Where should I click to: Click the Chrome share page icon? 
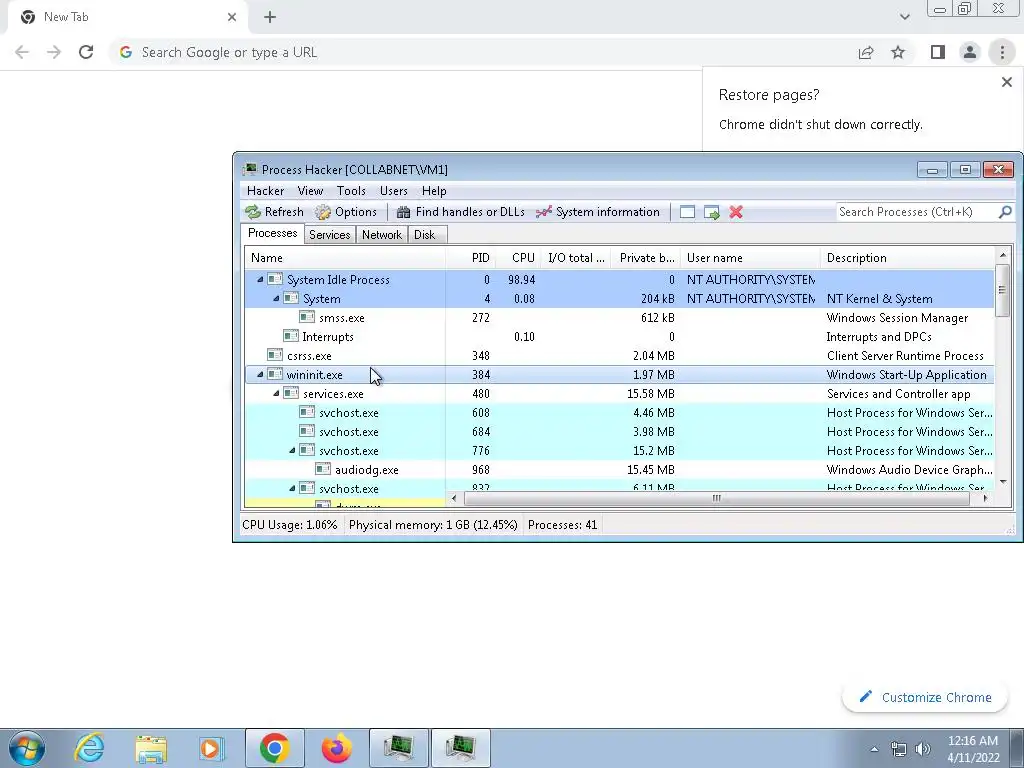(x=866, y=52)
